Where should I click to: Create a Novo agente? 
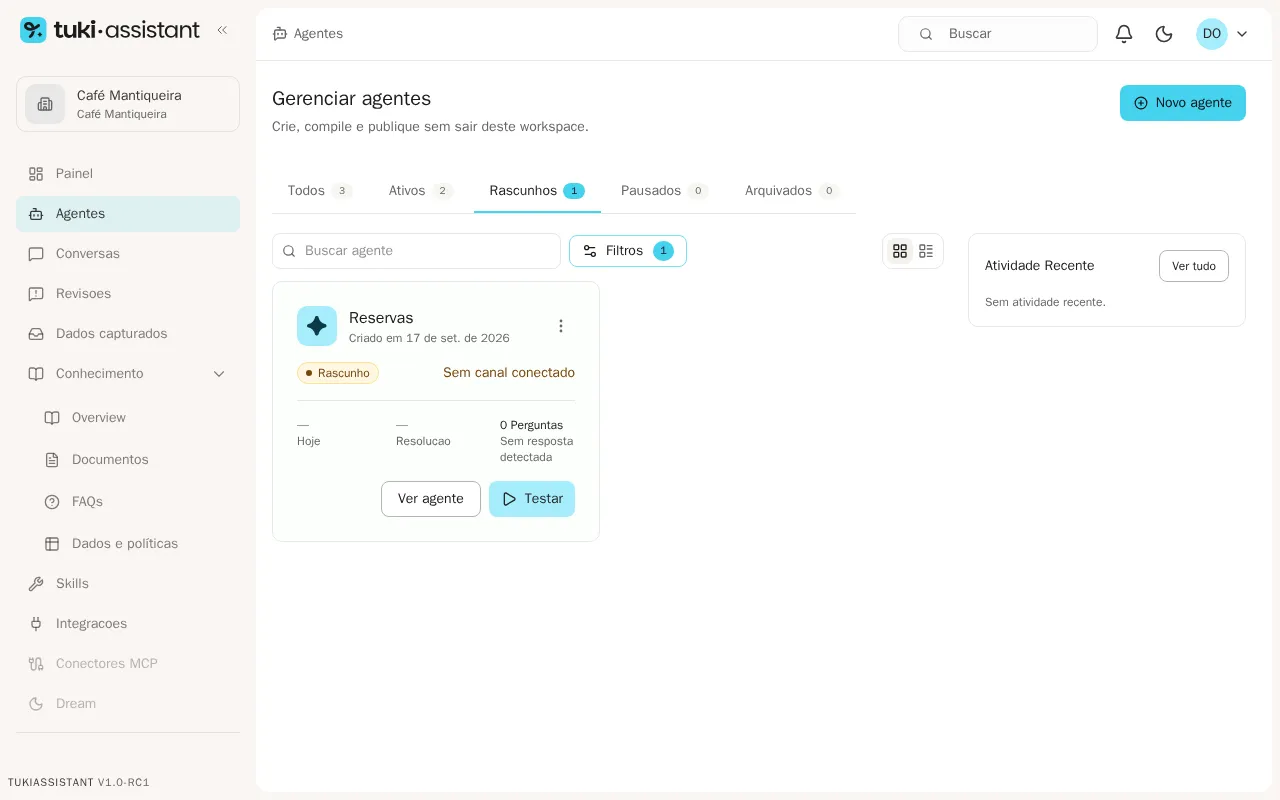click(x=1183, y=103)
